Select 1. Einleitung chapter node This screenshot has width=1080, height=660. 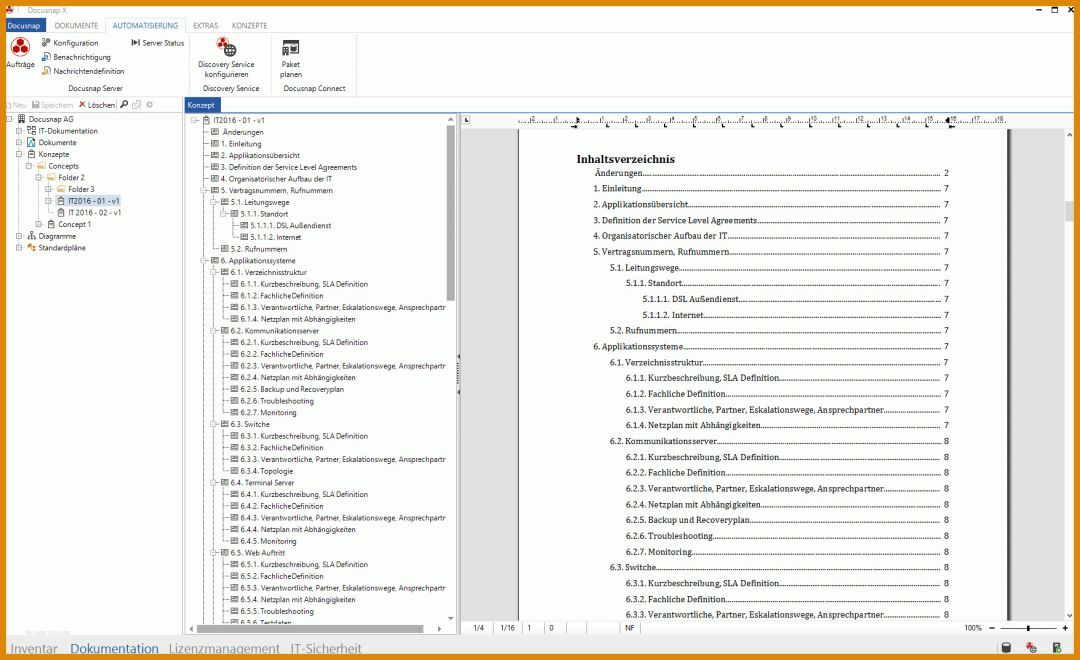tap(241, 144)
